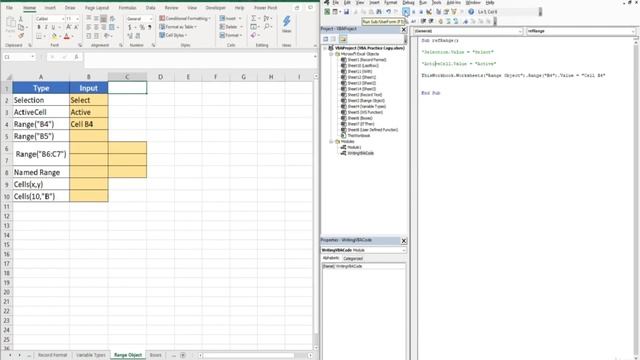Open the Excel File tab

pos(9,8)
